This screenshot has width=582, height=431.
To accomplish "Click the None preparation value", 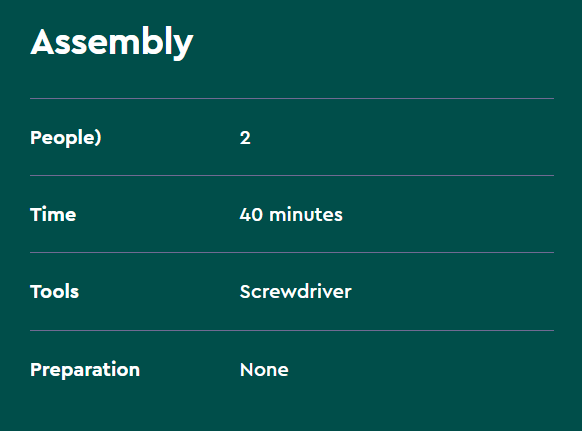I will [264, 370].
